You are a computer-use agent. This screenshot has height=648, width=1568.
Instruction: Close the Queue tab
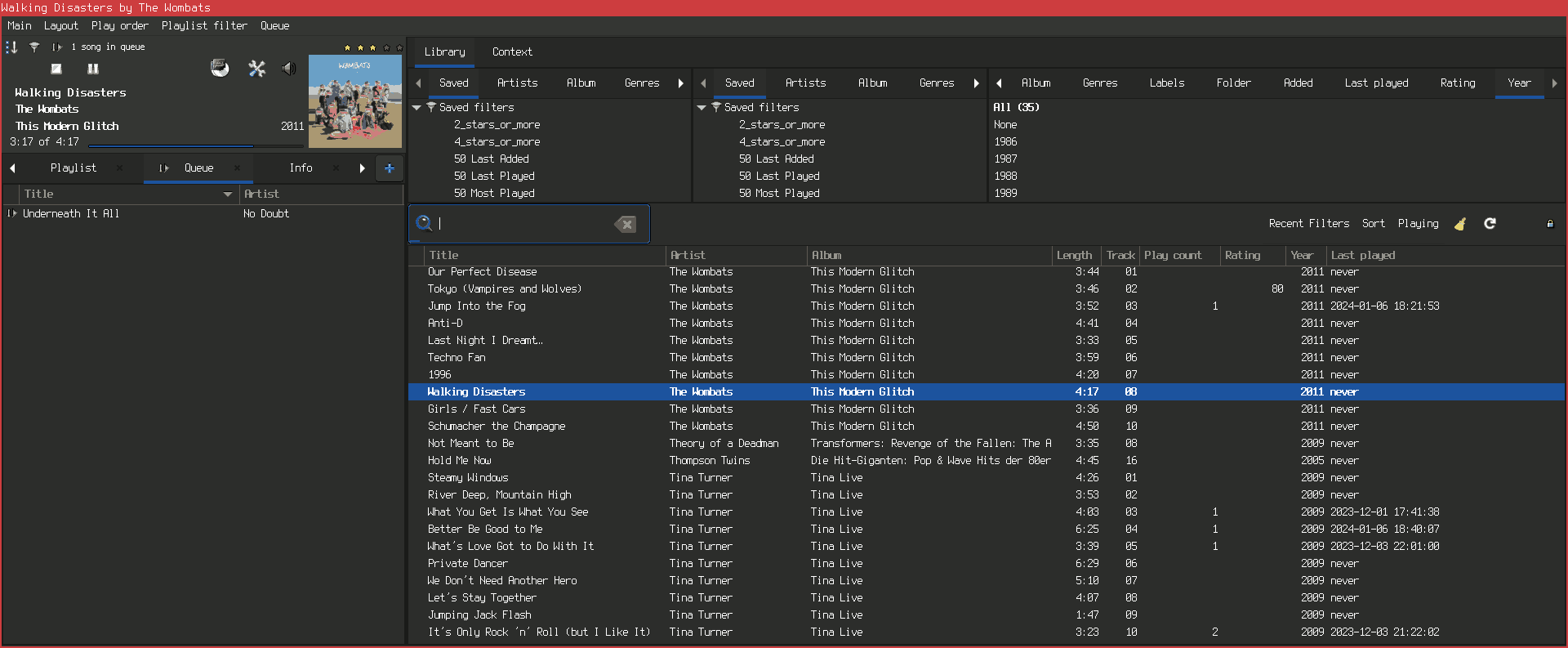[237, 168]
